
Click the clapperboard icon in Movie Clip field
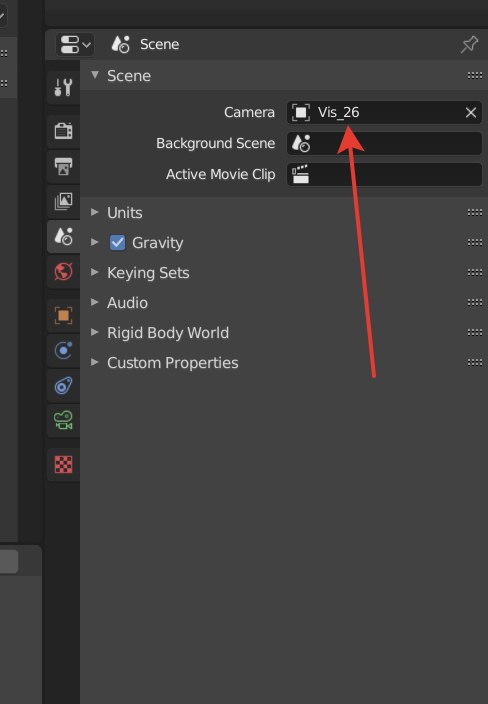(x=300, y=174)
